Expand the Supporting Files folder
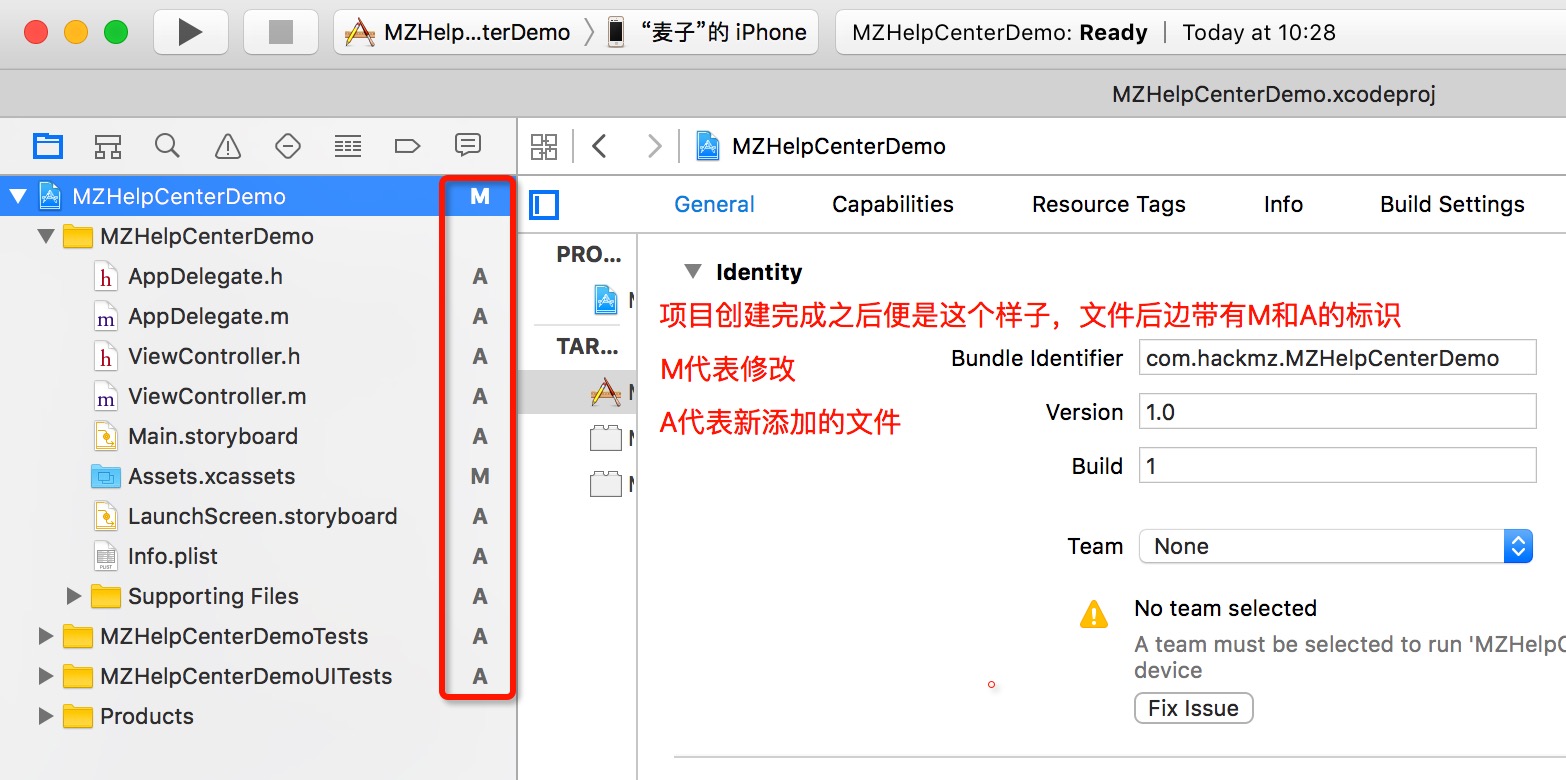 (73, 596)
